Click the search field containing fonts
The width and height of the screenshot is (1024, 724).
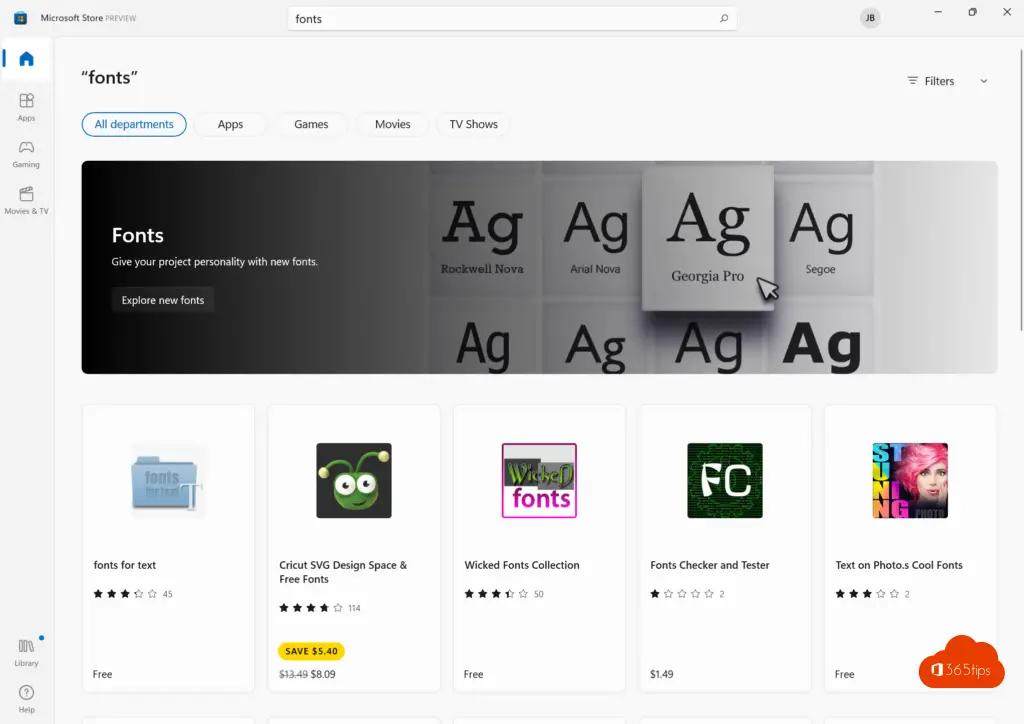tap(500, 19)
